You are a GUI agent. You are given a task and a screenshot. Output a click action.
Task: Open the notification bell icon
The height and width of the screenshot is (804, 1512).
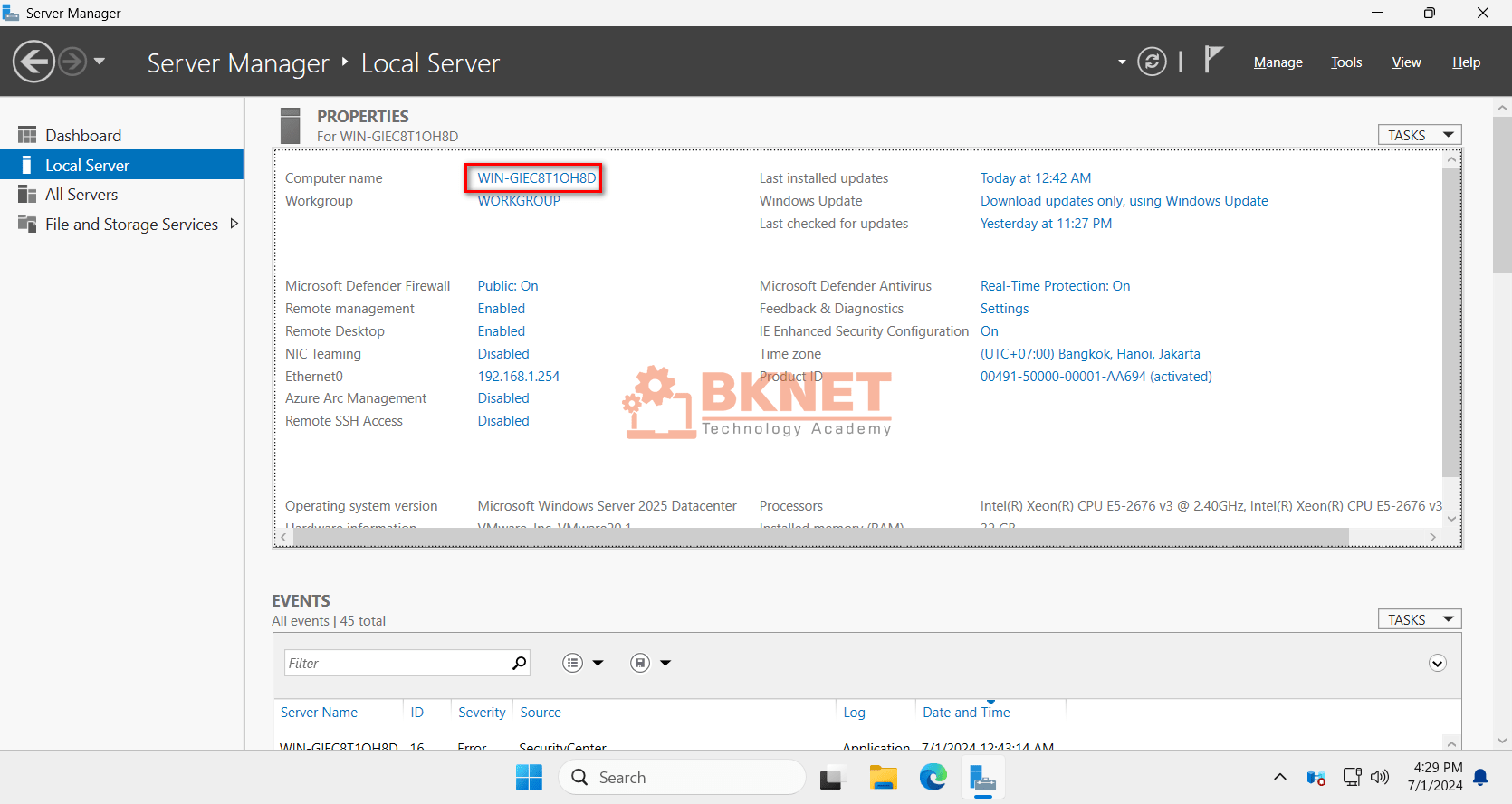tap(1480, 777)
